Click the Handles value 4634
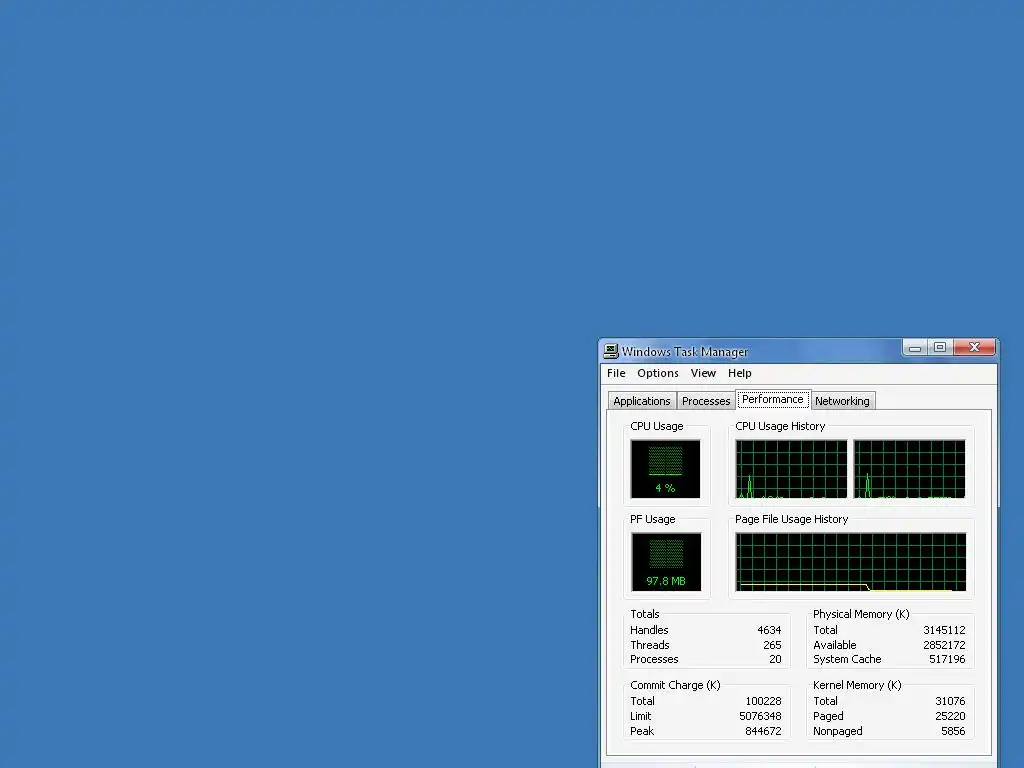Viewport: 1024px width, 768px height. pos(769,630)
